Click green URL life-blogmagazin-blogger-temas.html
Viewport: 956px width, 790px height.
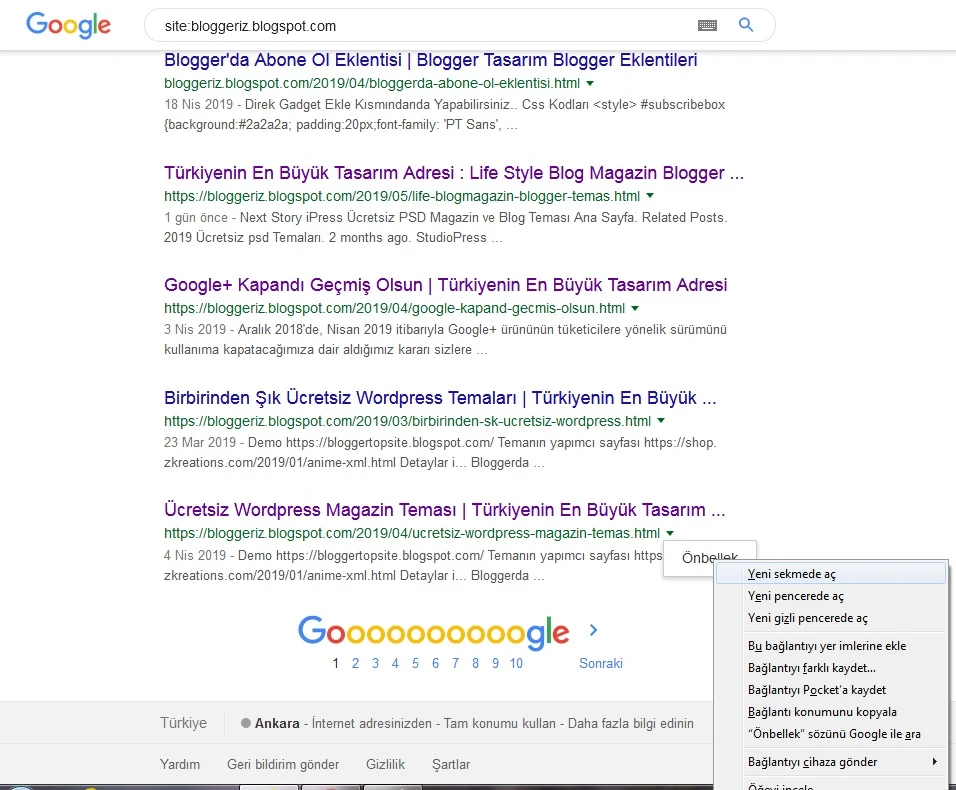point(402,196)
